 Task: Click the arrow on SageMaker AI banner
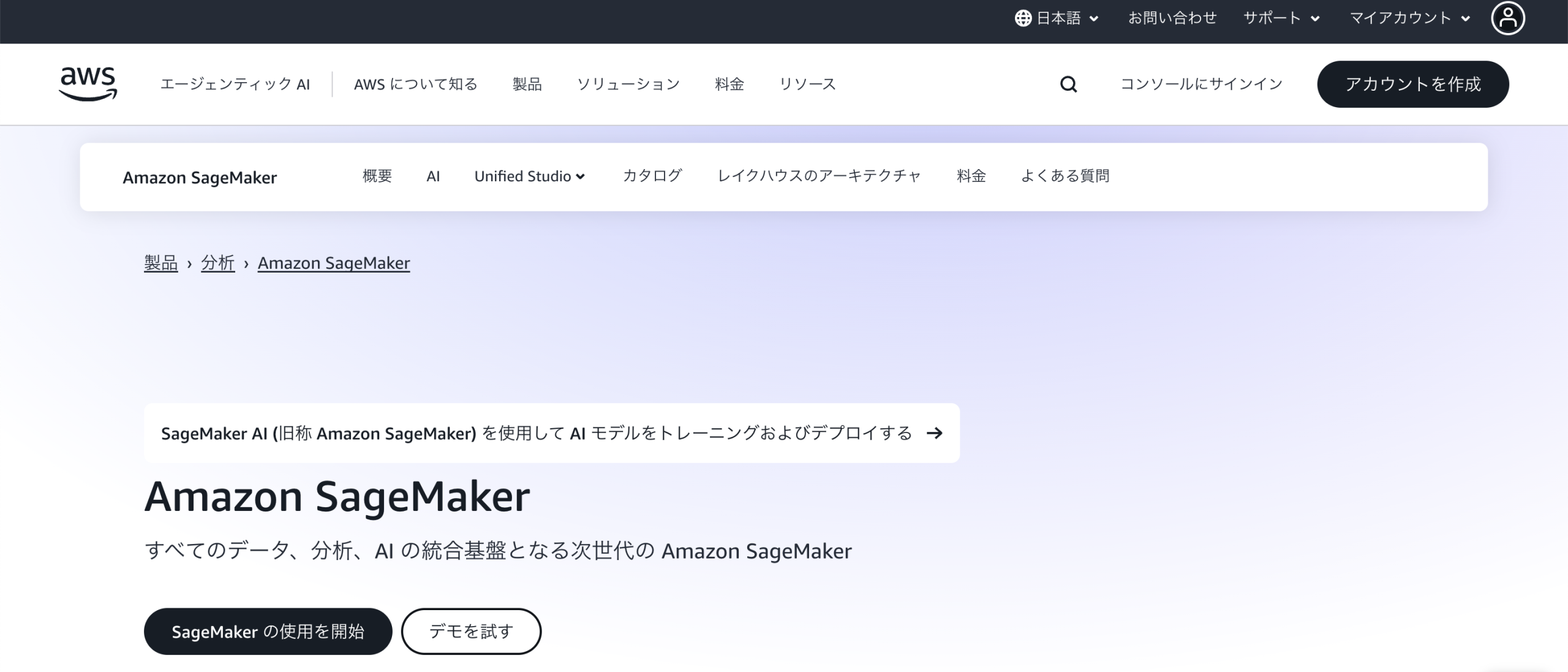934,433
